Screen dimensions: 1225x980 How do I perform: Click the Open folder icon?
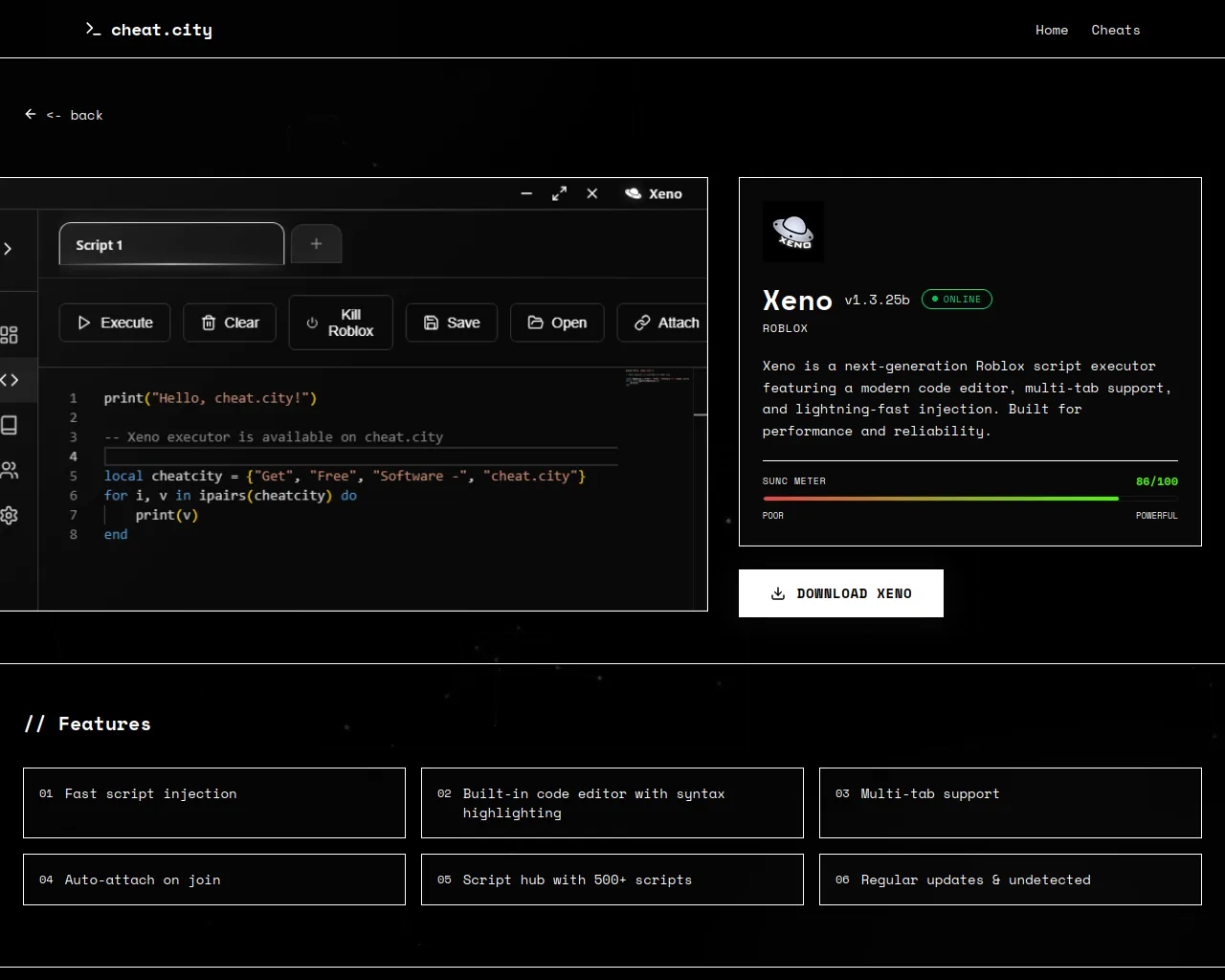click(535, 323)
